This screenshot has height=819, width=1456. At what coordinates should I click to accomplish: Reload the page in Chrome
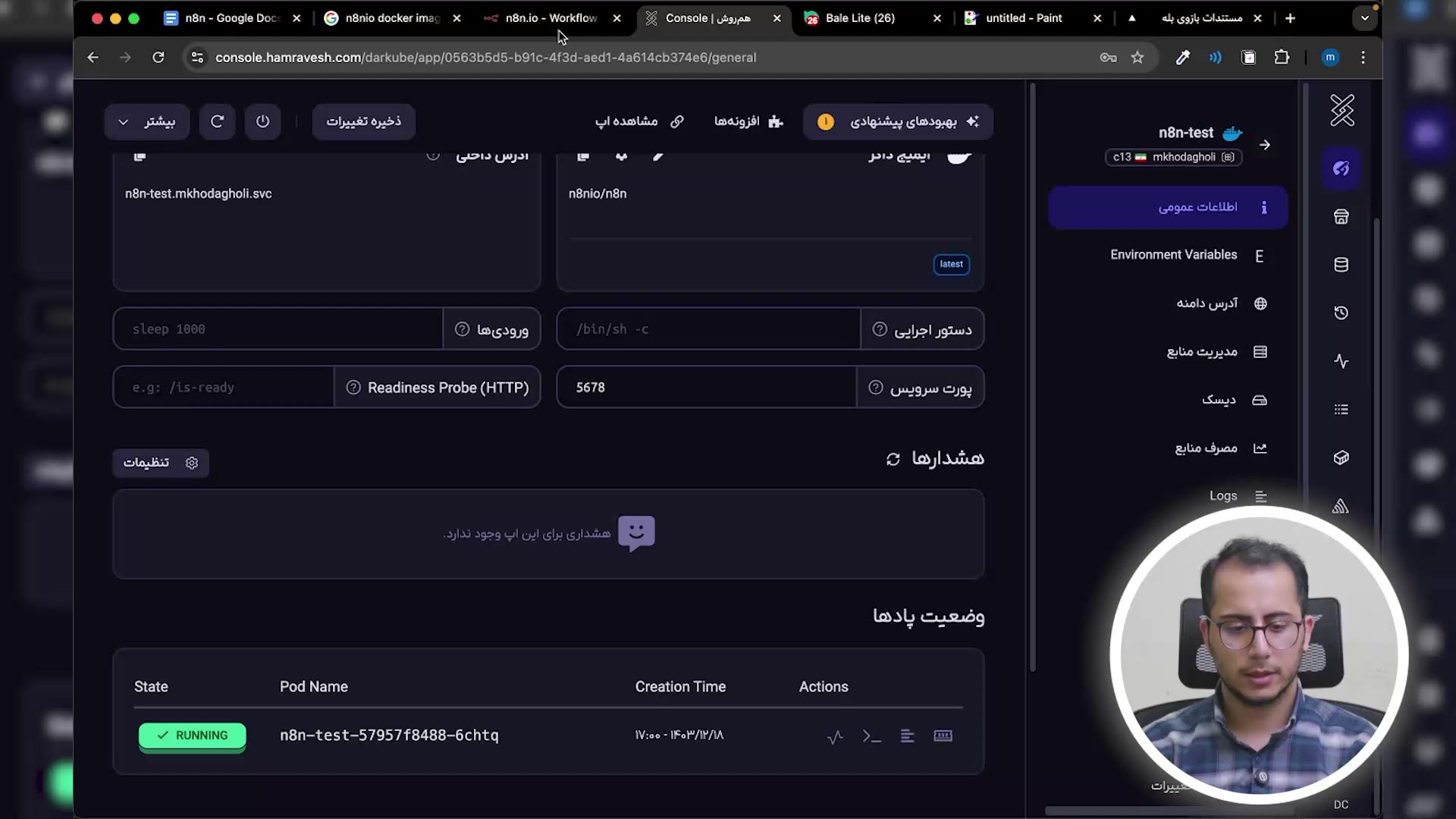158,58
